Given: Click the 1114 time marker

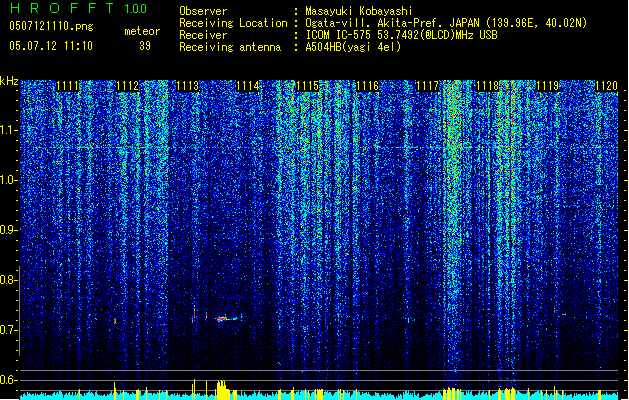Looking at the screenshot, I should [248, 86].
